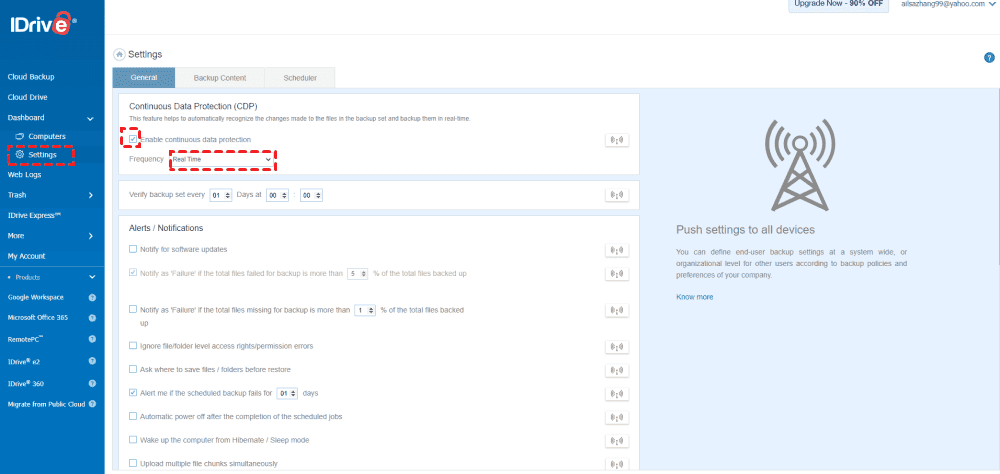
Task: Adjust the files failed percentage stepper
Action: (358, 274)
